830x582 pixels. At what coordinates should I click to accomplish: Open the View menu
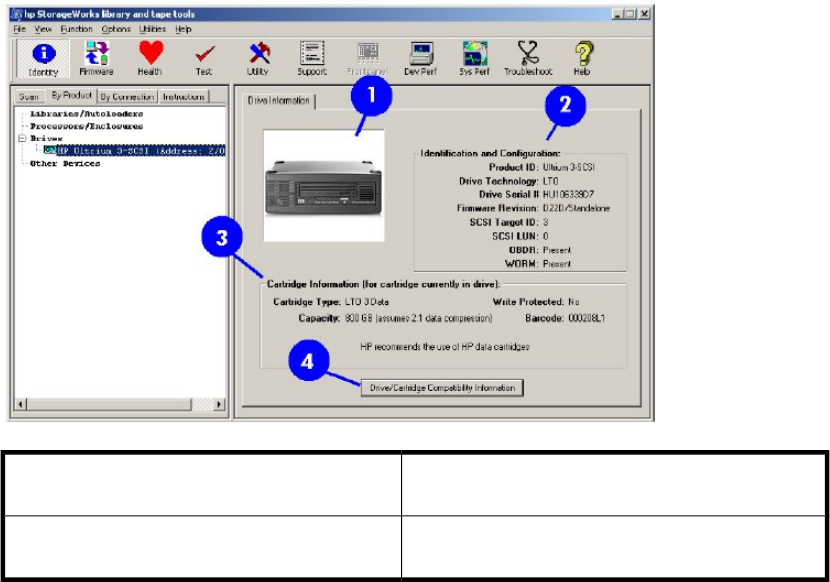43,29
